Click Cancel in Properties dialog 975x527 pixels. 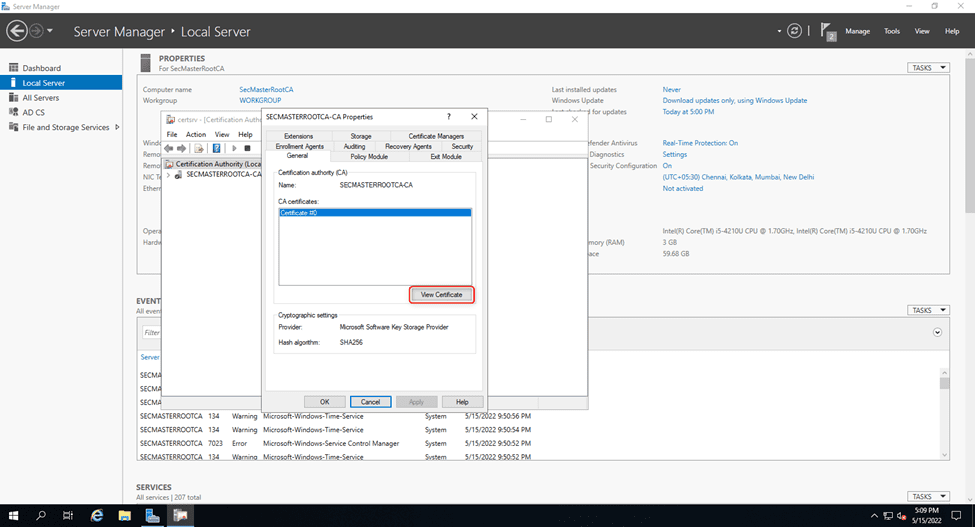(371, 402)
